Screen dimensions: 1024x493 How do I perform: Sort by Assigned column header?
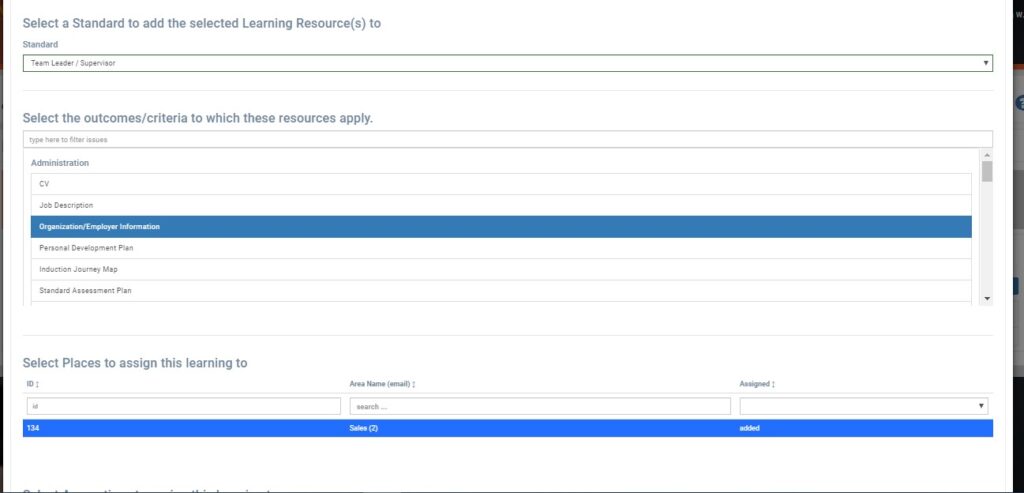[756, 384]
